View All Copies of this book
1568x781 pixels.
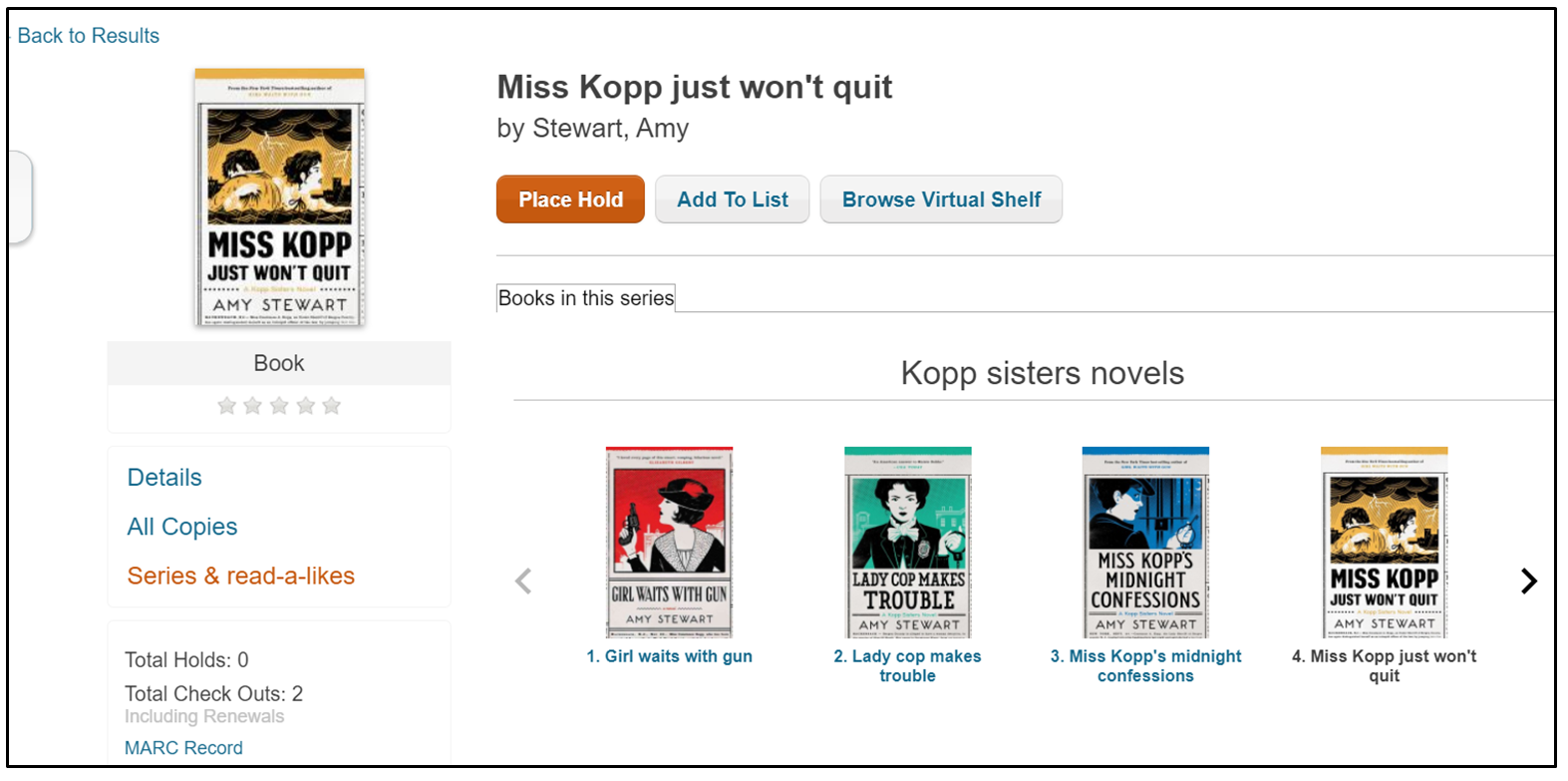(x=181, y=526)
